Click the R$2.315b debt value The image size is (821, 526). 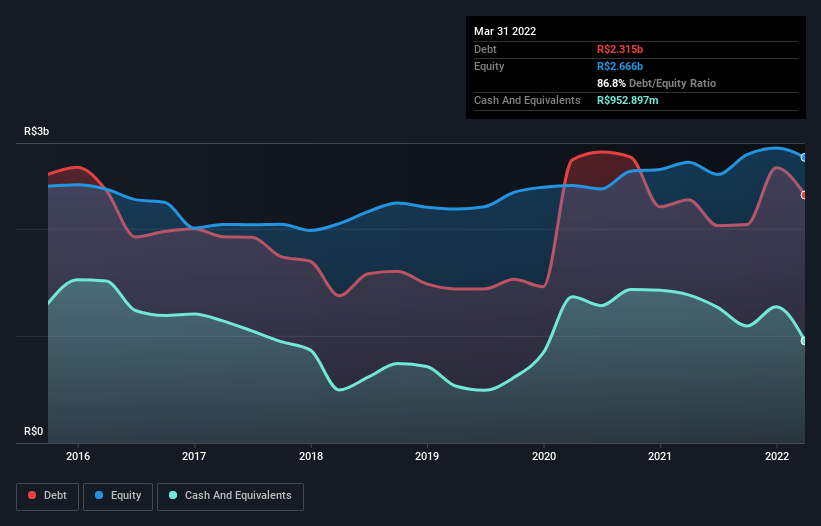click(x=620, y=49)
